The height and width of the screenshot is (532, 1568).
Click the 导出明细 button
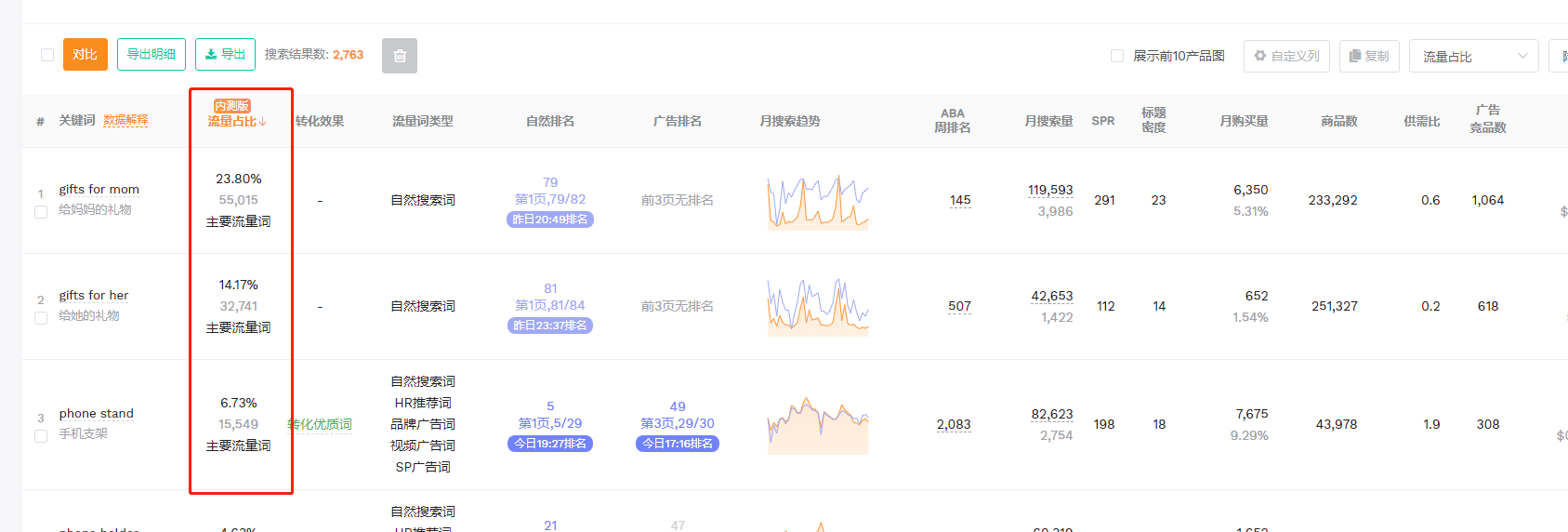coord(152,55)
